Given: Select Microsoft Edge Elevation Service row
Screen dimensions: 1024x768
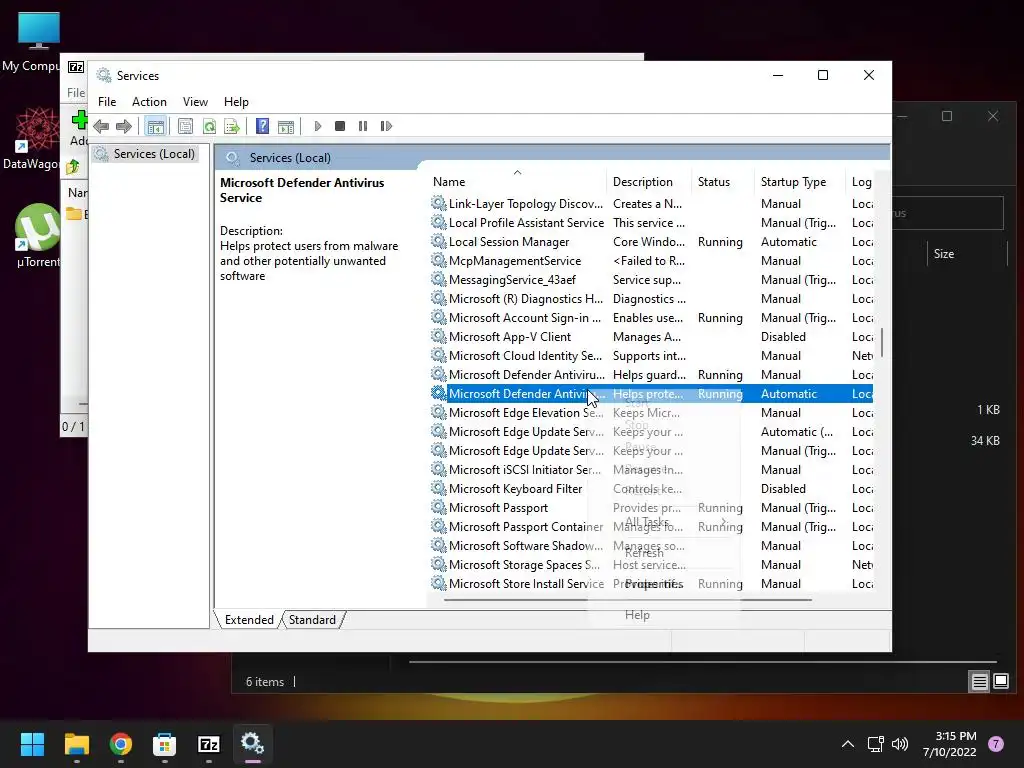Looking at the screenshot, I should [x=652, y=413].
